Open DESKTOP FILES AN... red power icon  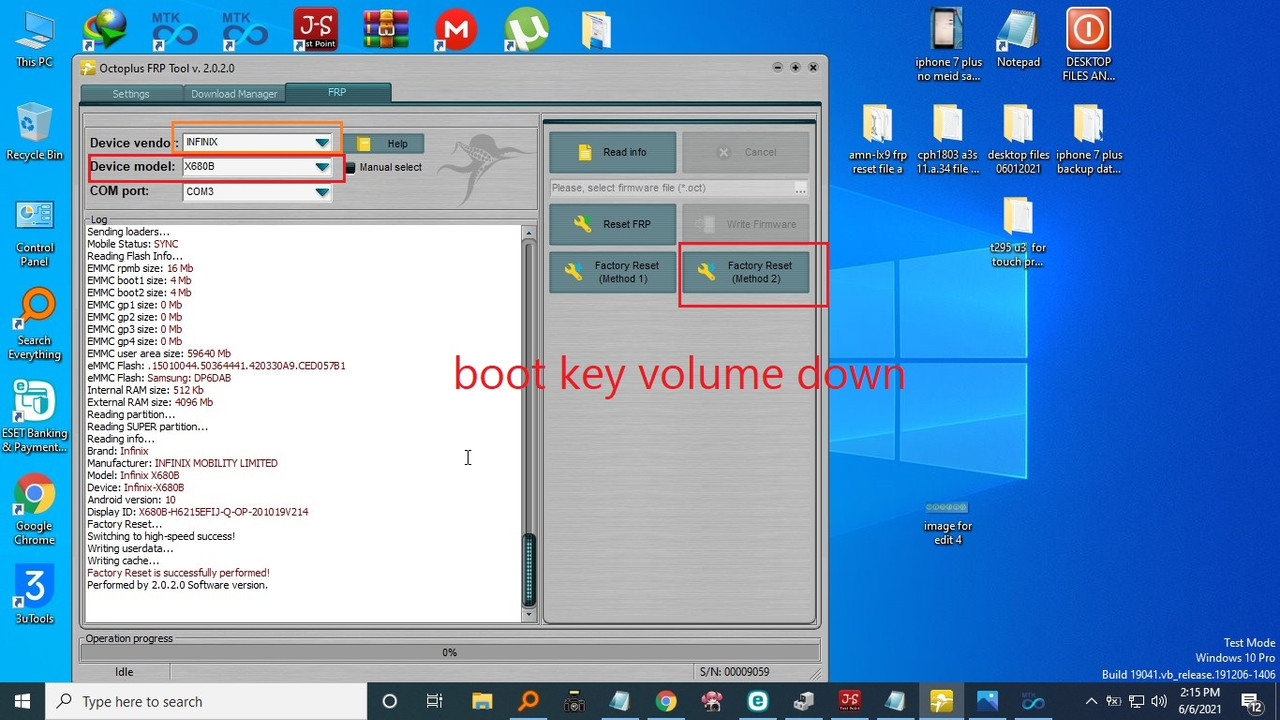1088,45
